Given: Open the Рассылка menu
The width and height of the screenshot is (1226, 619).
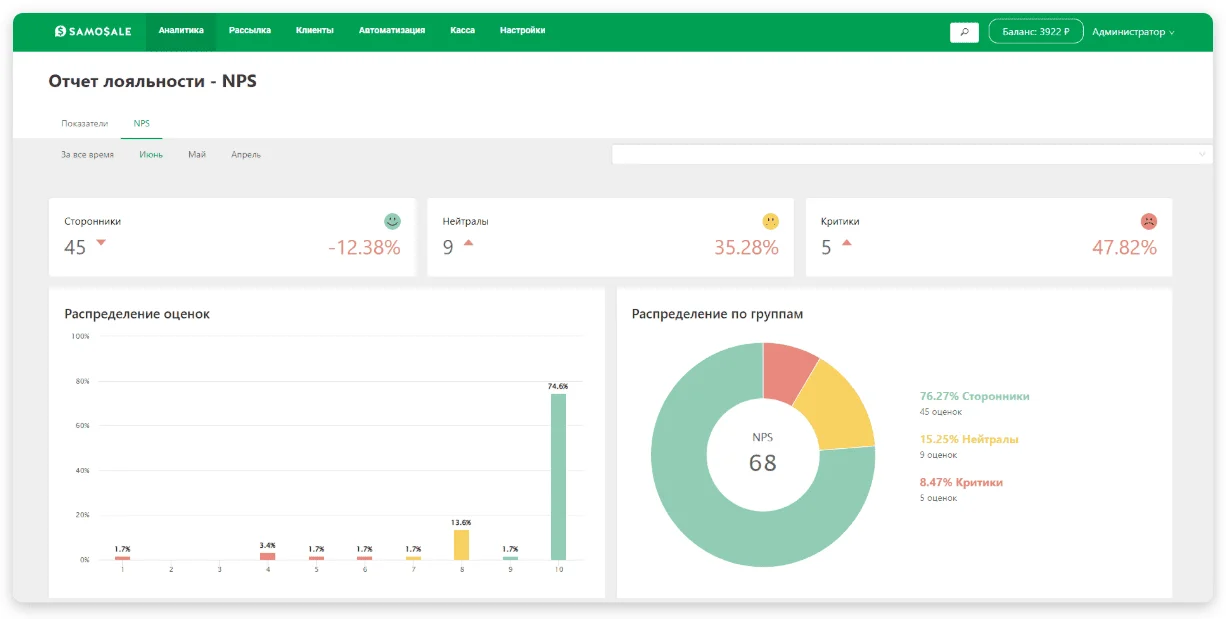Looking at the screenshot, I should (x=250, y=31).
